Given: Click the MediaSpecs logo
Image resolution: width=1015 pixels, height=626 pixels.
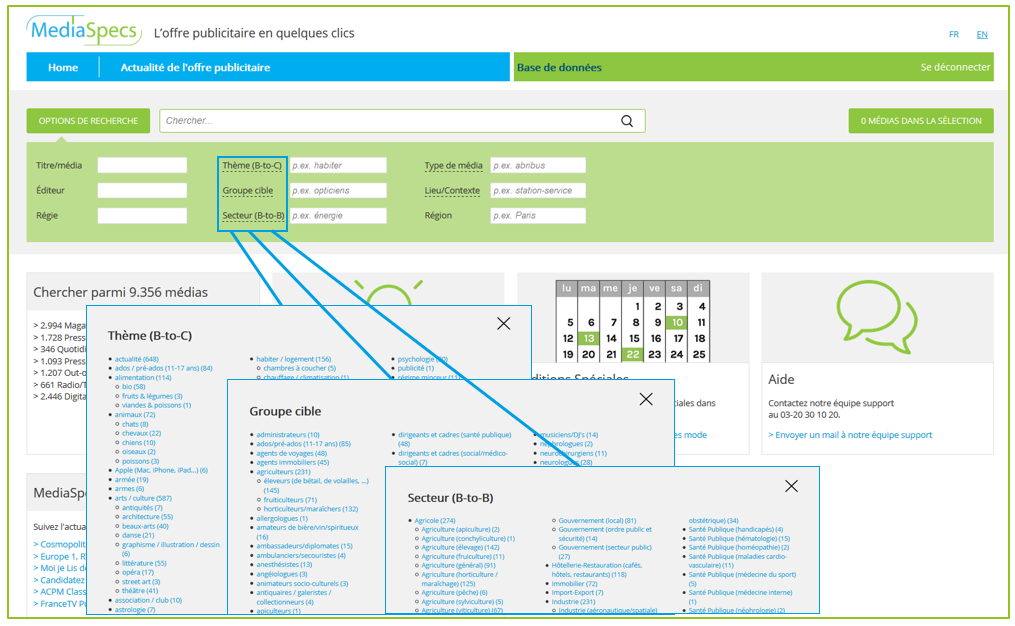Looking at the screenshot, I should (84, 31).
